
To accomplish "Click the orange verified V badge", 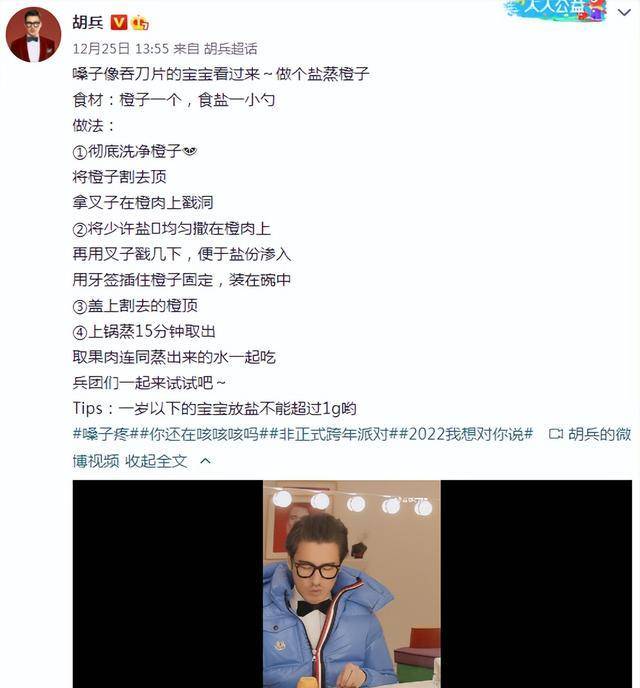I will (x=118, y=22).
